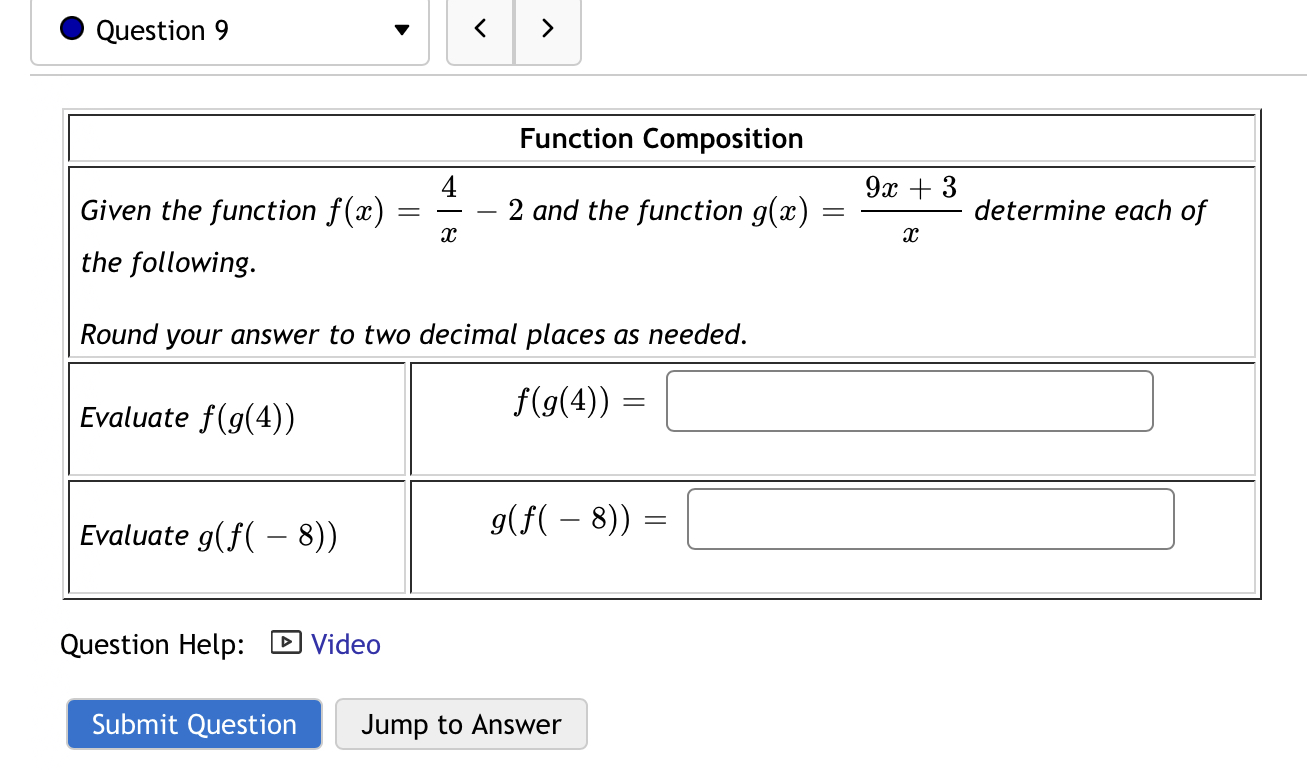Click into the f(g(4)) answer box
The height and width of the screenshot is (770, 1307).
click(x=908, y=400)
